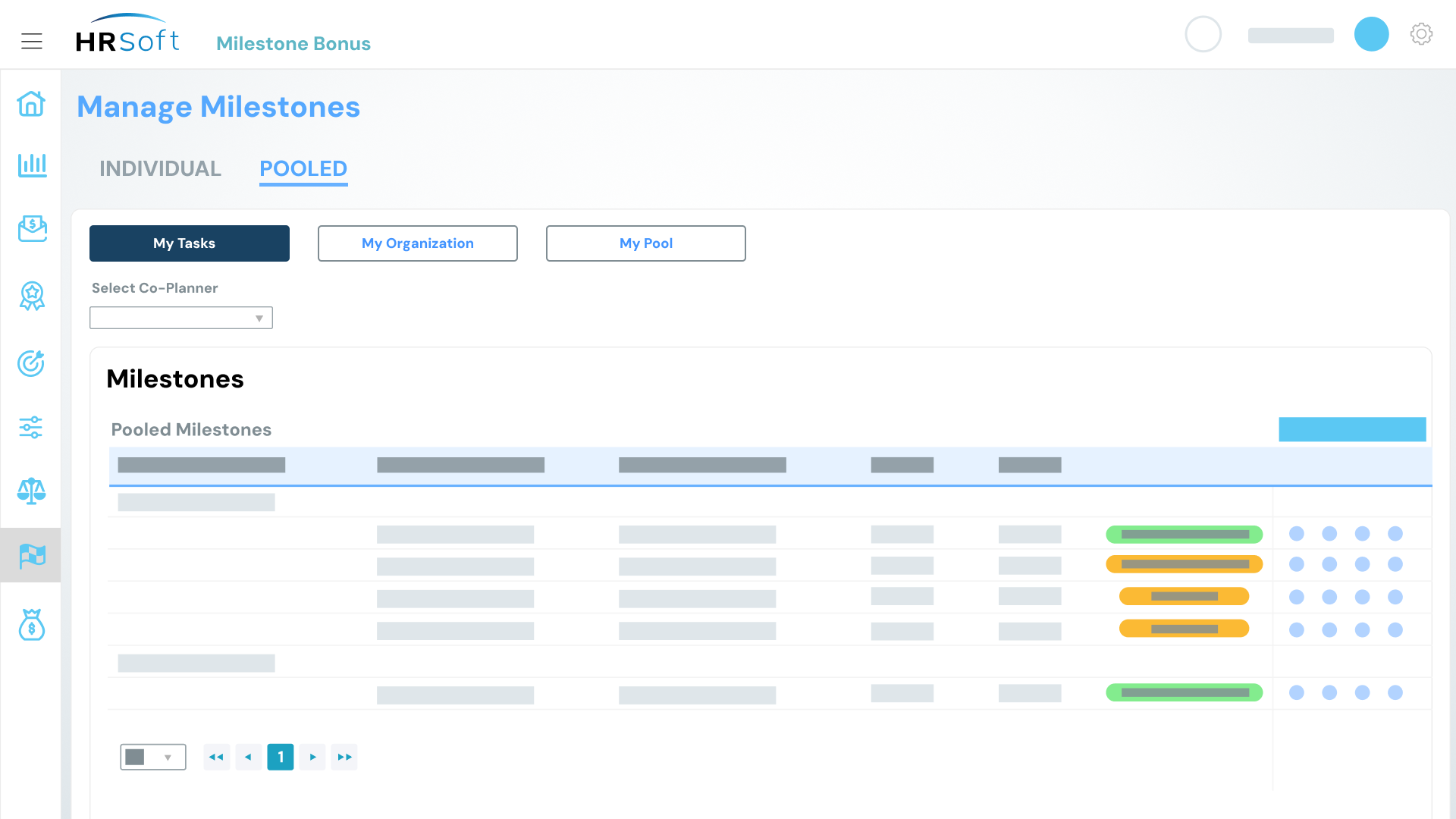The image size is (1456, 819).
Task: Jump to last page arrow
Action: click(344, 757)
